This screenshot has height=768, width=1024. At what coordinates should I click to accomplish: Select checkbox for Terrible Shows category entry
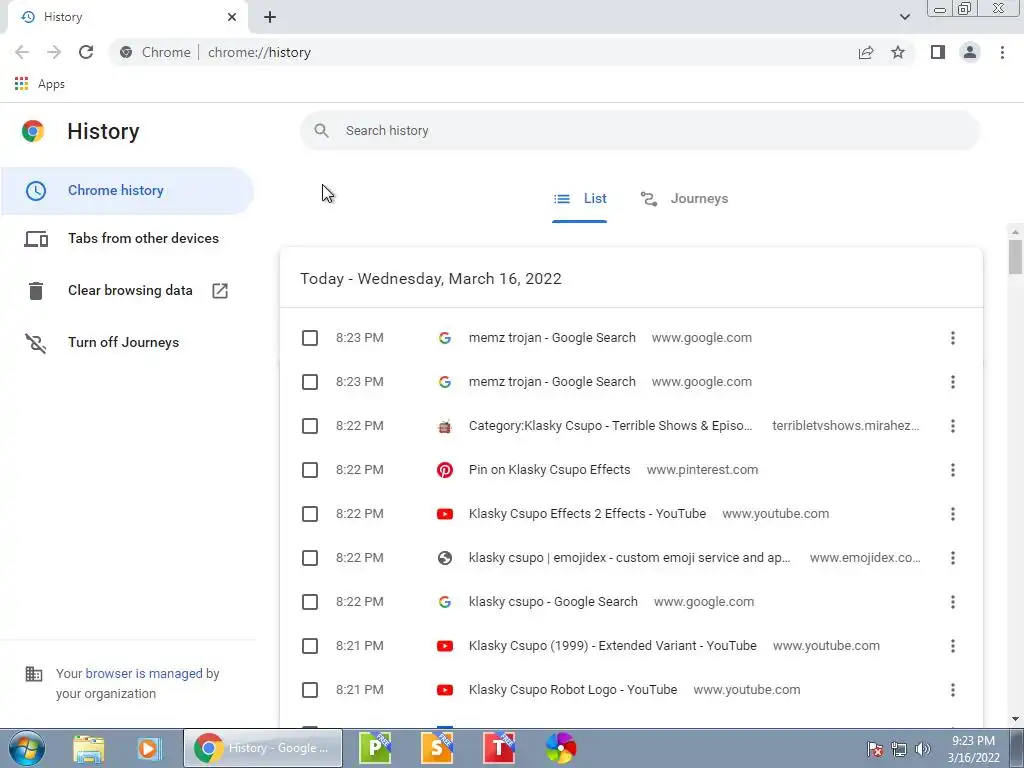310,426
